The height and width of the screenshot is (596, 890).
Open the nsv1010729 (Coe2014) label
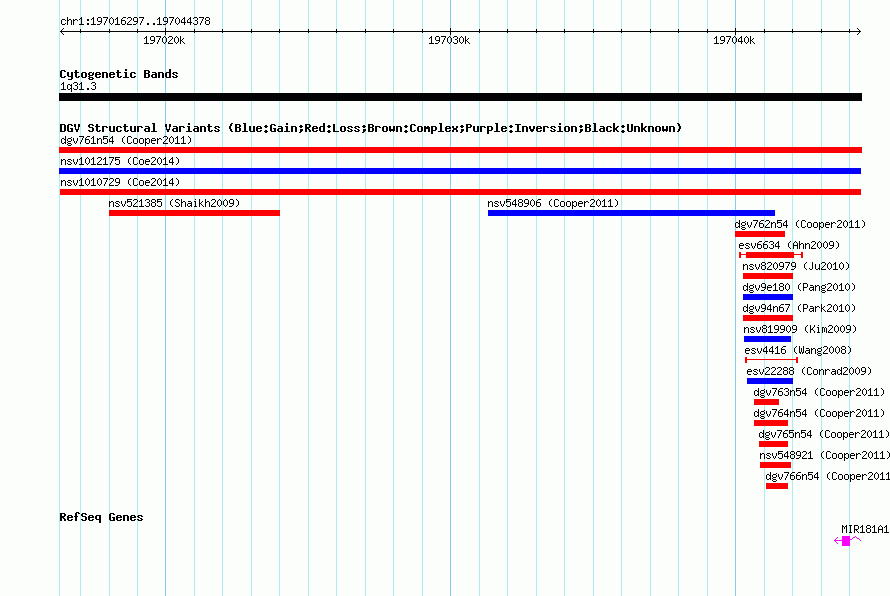click(x=120, y=182)
